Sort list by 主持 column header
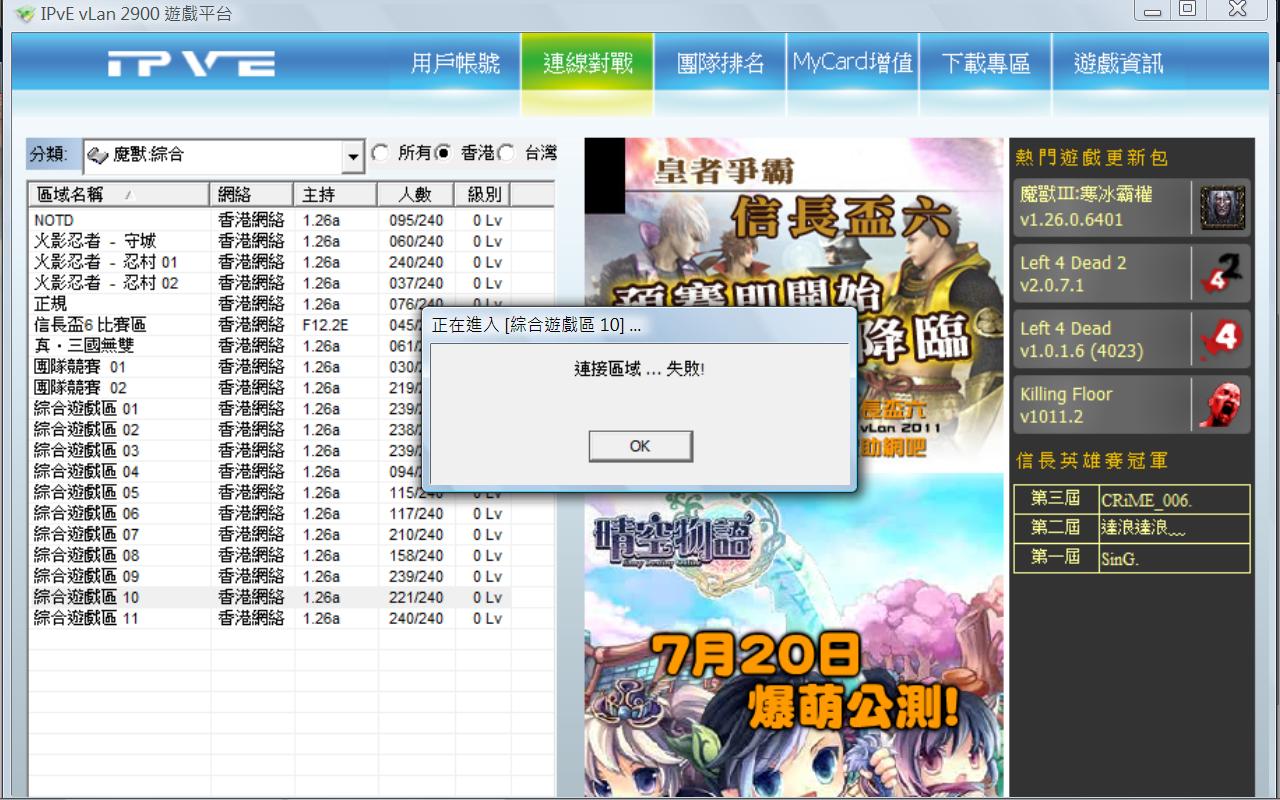 tap(335, 194)
